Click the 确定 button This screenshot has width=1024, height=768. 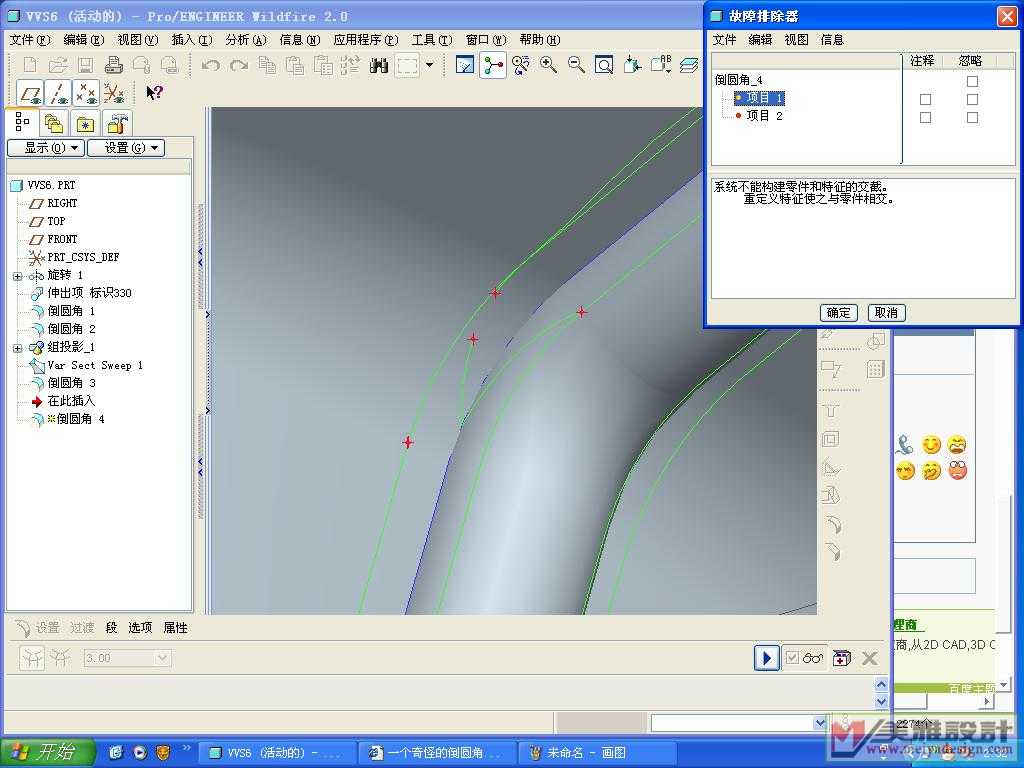pyautogui.click(x=839, y=313)
